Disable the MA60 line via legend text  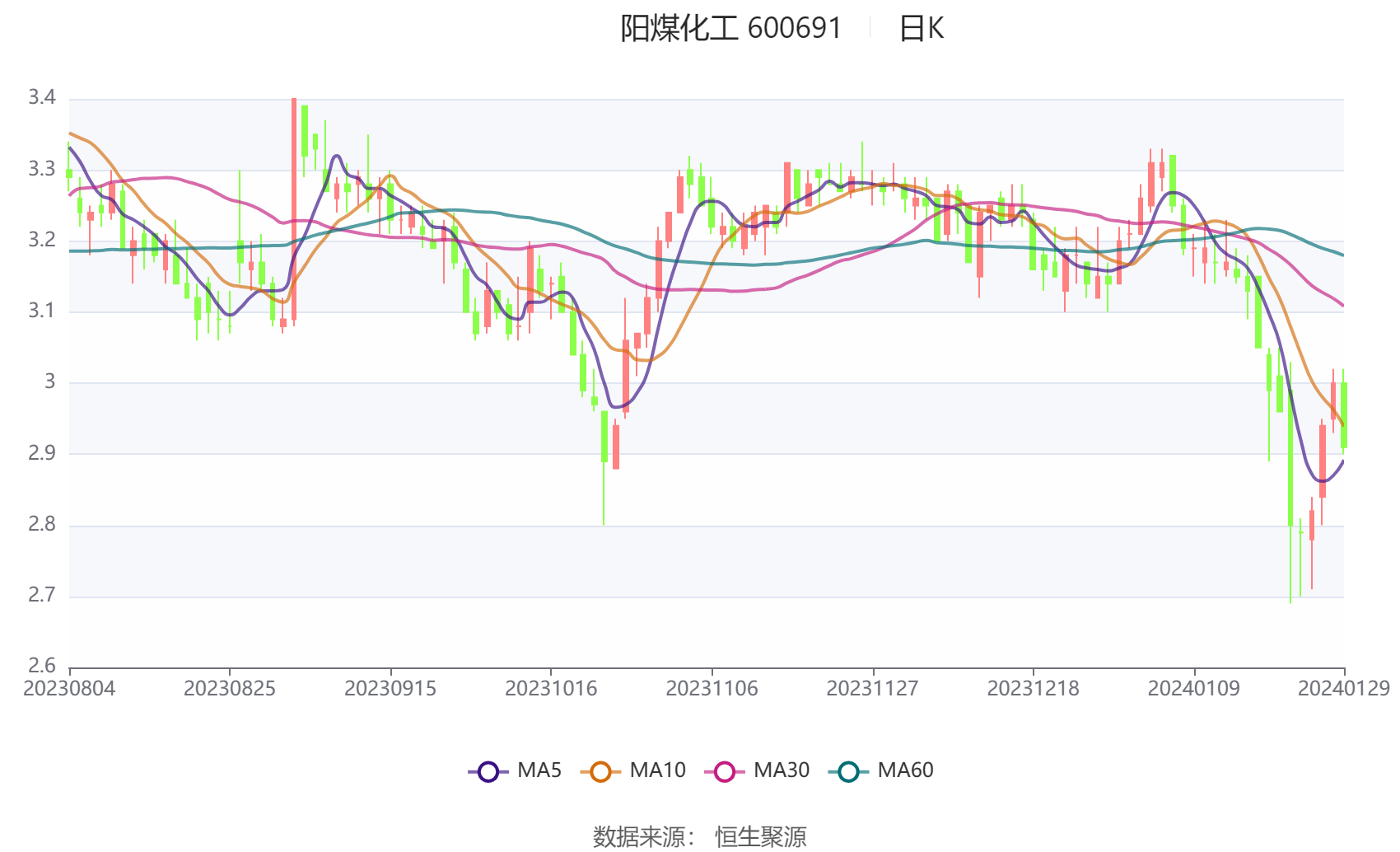[x=905, y=770]
